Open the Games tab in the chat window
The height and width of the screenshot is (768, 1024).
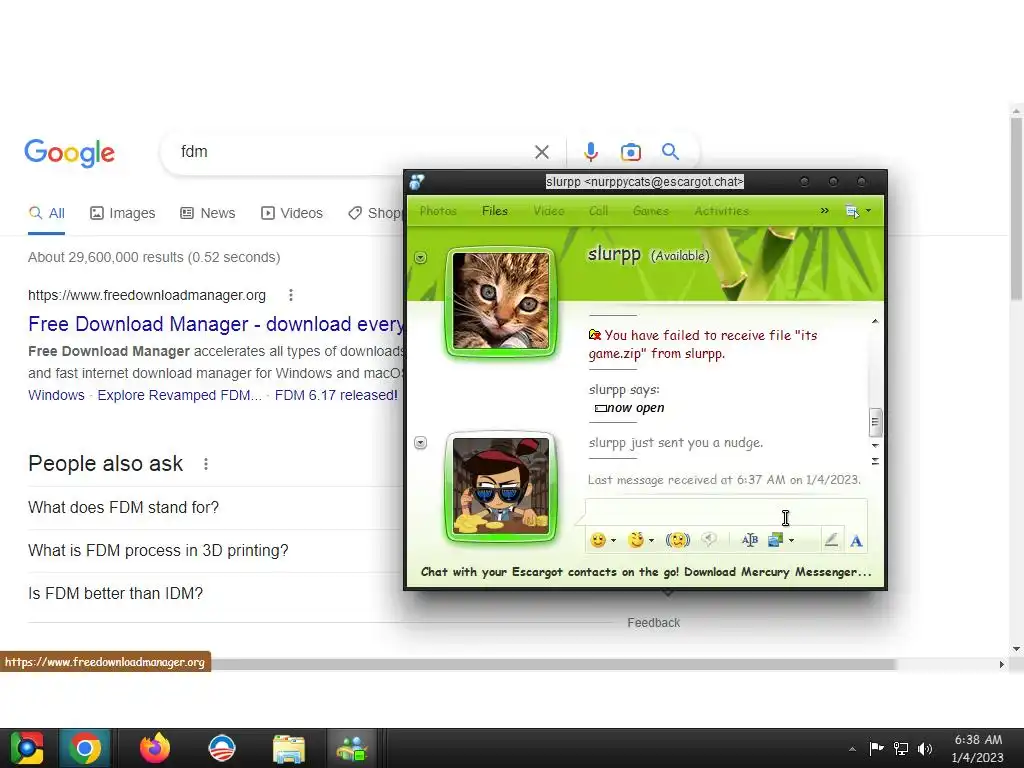point(651,211)
